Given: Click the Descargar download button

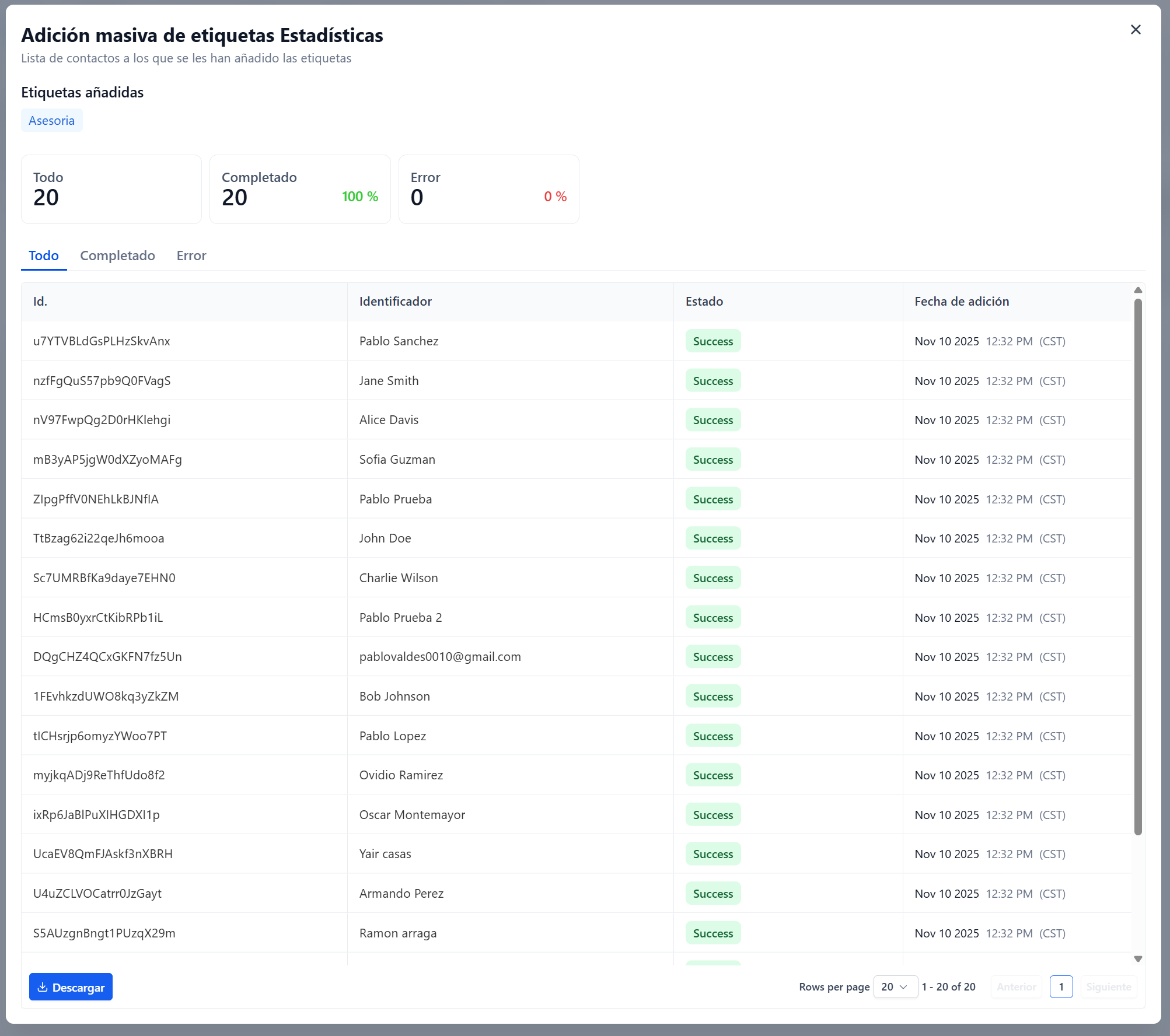Looking at the screenshot, I should click(x=71, y=987).
